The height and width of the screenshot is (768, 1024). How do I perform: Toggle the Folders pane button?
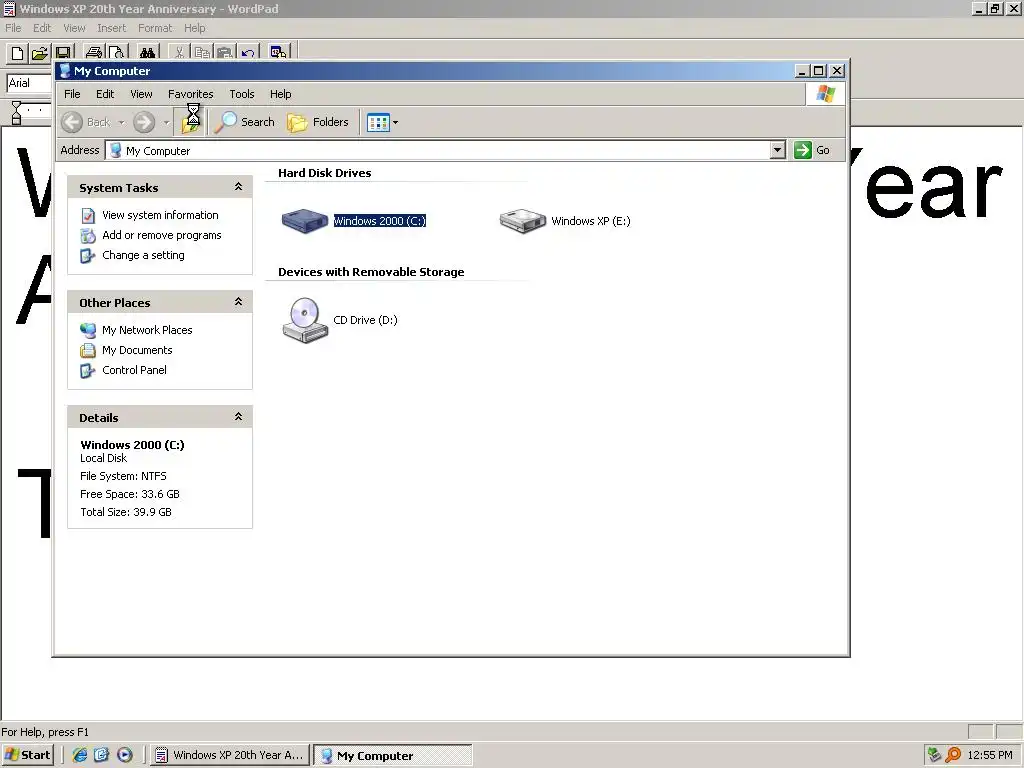coord(318,122)
